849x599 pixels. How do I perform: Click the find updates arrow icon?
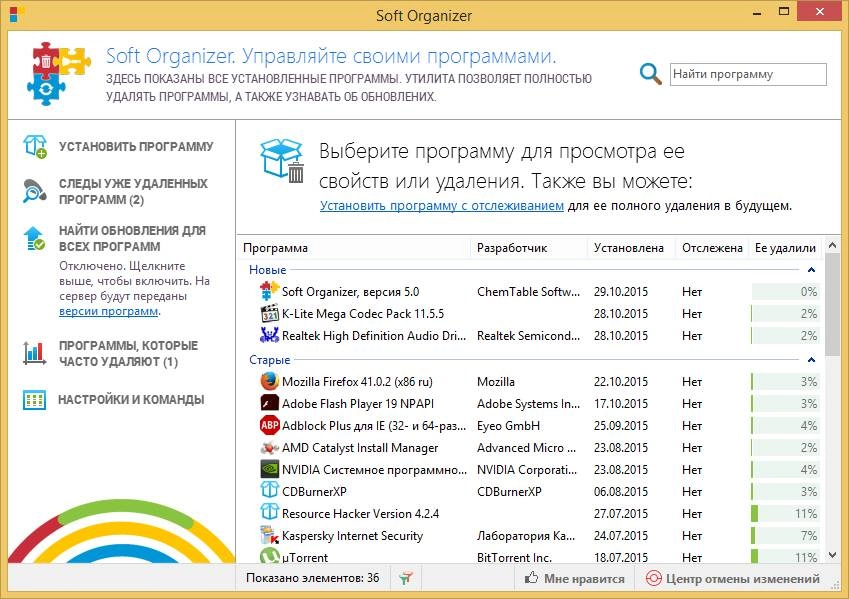pos(35,239)
